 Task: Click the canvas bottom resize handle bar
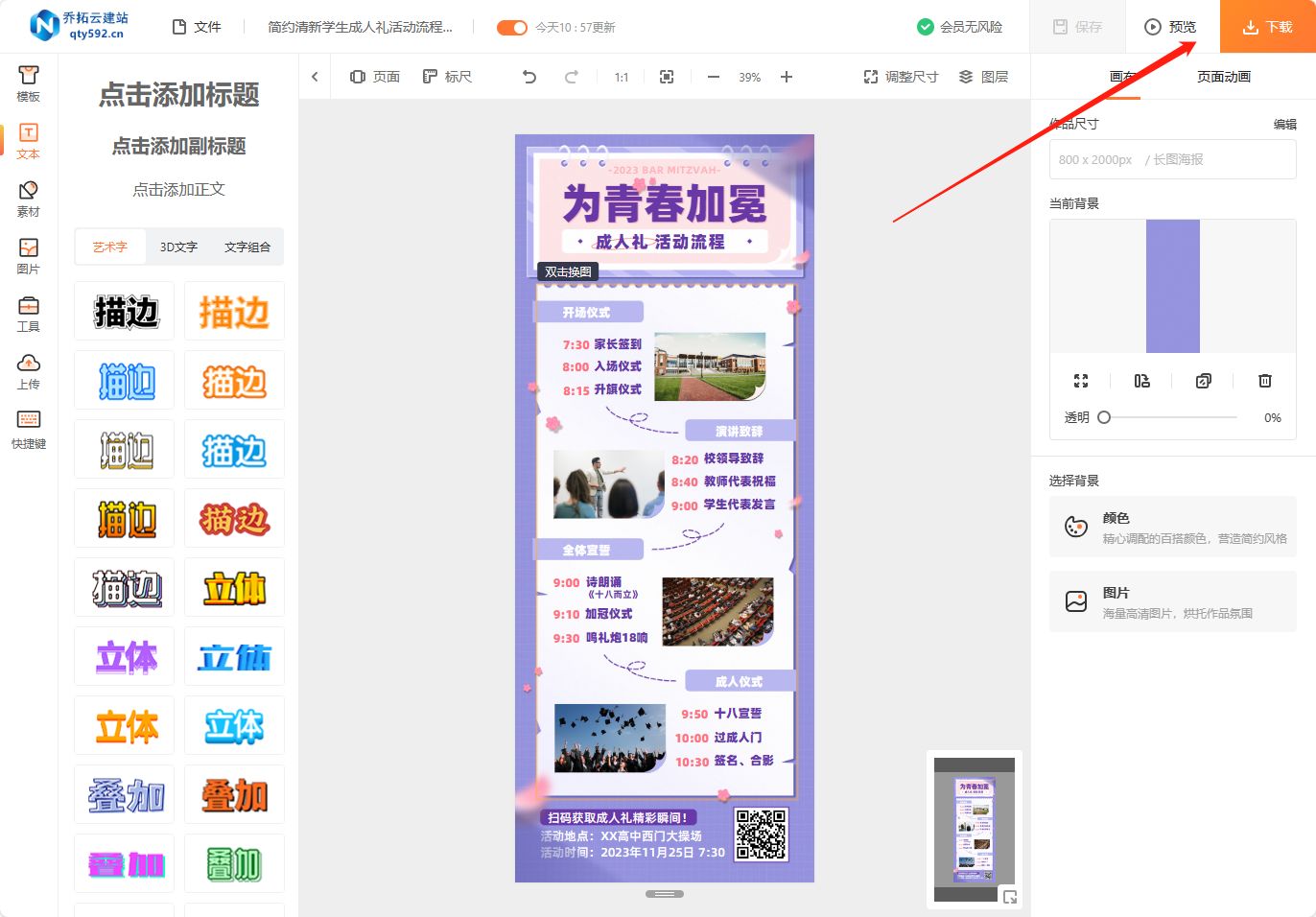tap(665, 894)
